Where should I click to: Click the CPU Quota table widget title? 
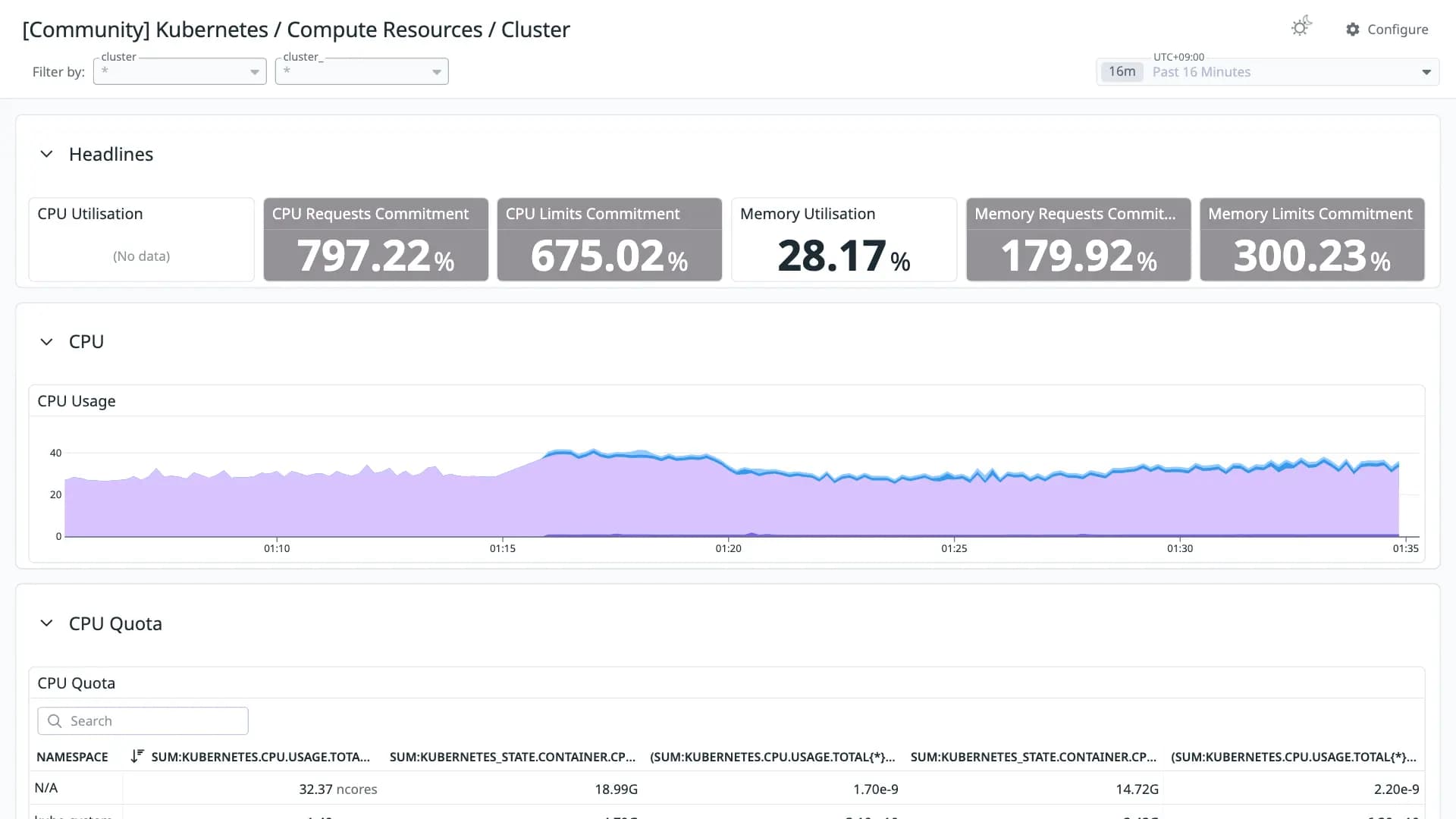[x=77, y=683]
